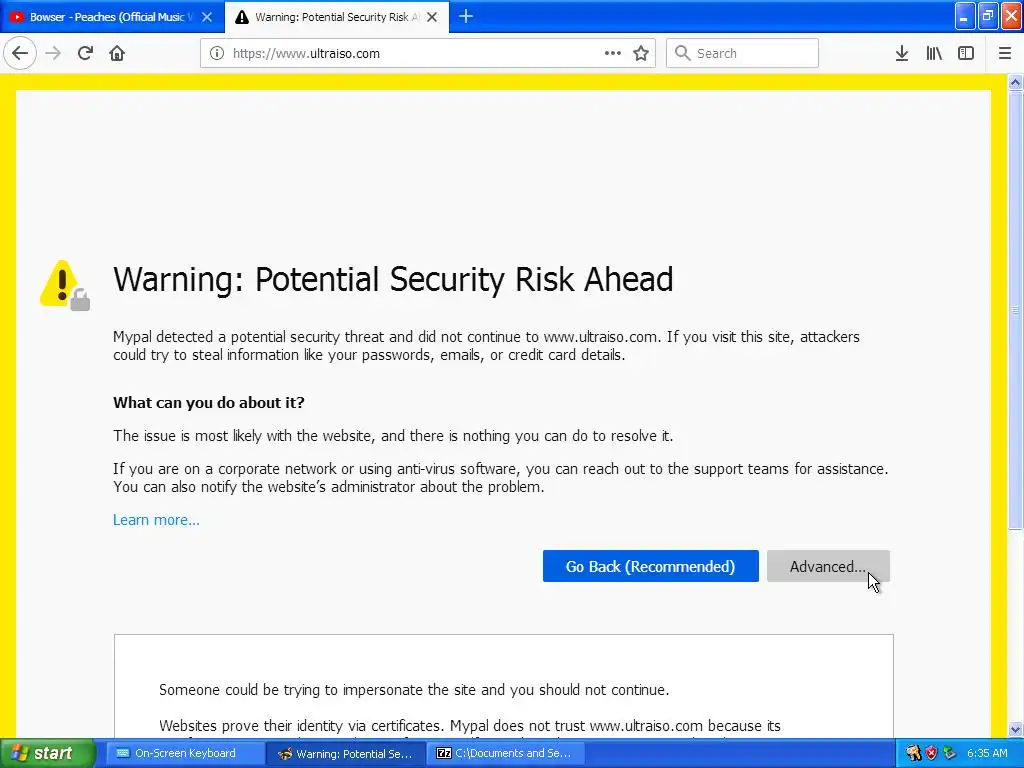The width and height of the screenshot is (1024, 768).
Task: Click the Go Back (Recommended) button
Action: [x=650, y=566]
